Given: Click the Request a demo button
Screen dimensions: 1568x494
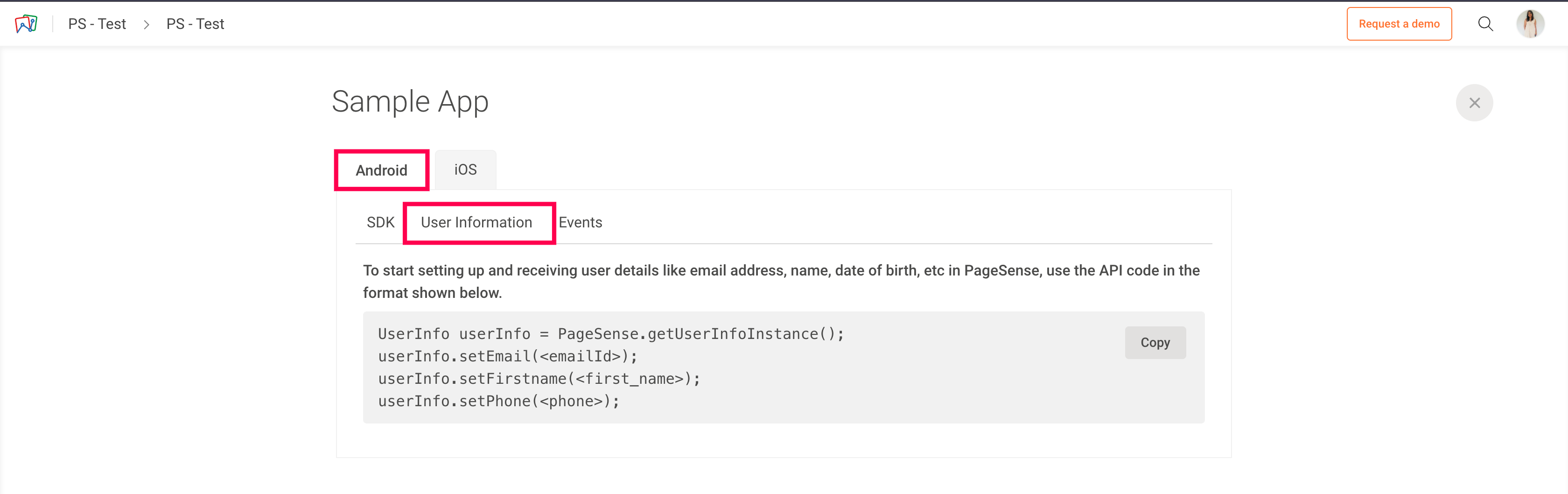Looking at the screenshot, I should 1398,24.
